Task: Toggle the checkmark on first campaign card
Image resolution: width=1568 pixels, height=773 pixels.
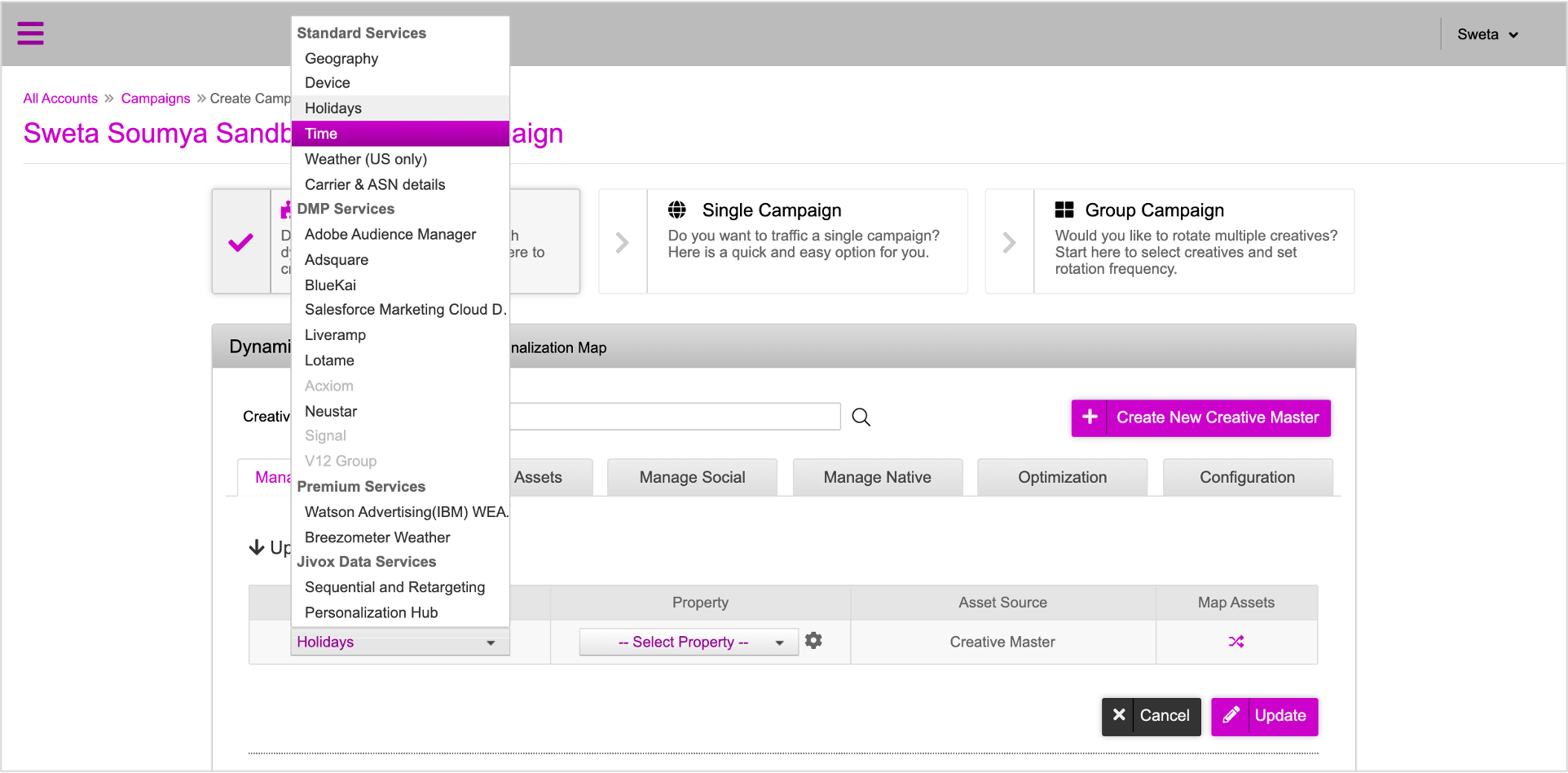Action: click(240, 242)
